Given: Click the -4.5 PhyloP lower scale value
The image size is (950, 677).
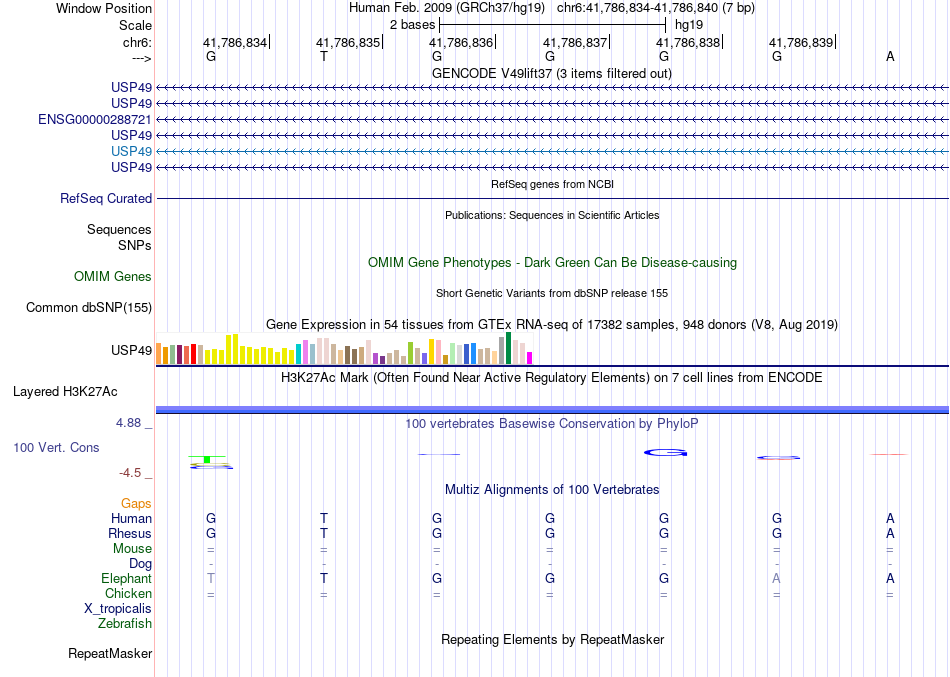Looking at the screenshot, I should [x=130, y=473].
